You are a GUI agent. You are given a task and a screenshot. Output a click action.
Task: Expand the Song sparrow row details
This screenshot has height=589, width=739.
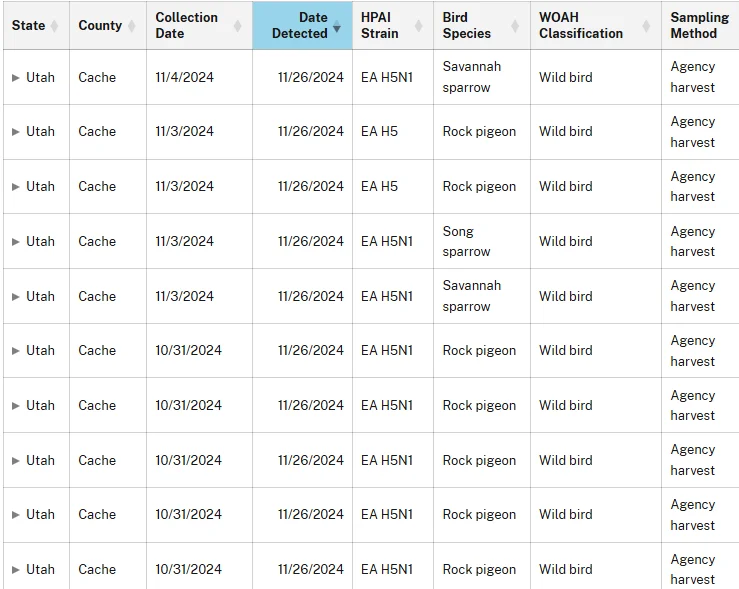[16, 241]
